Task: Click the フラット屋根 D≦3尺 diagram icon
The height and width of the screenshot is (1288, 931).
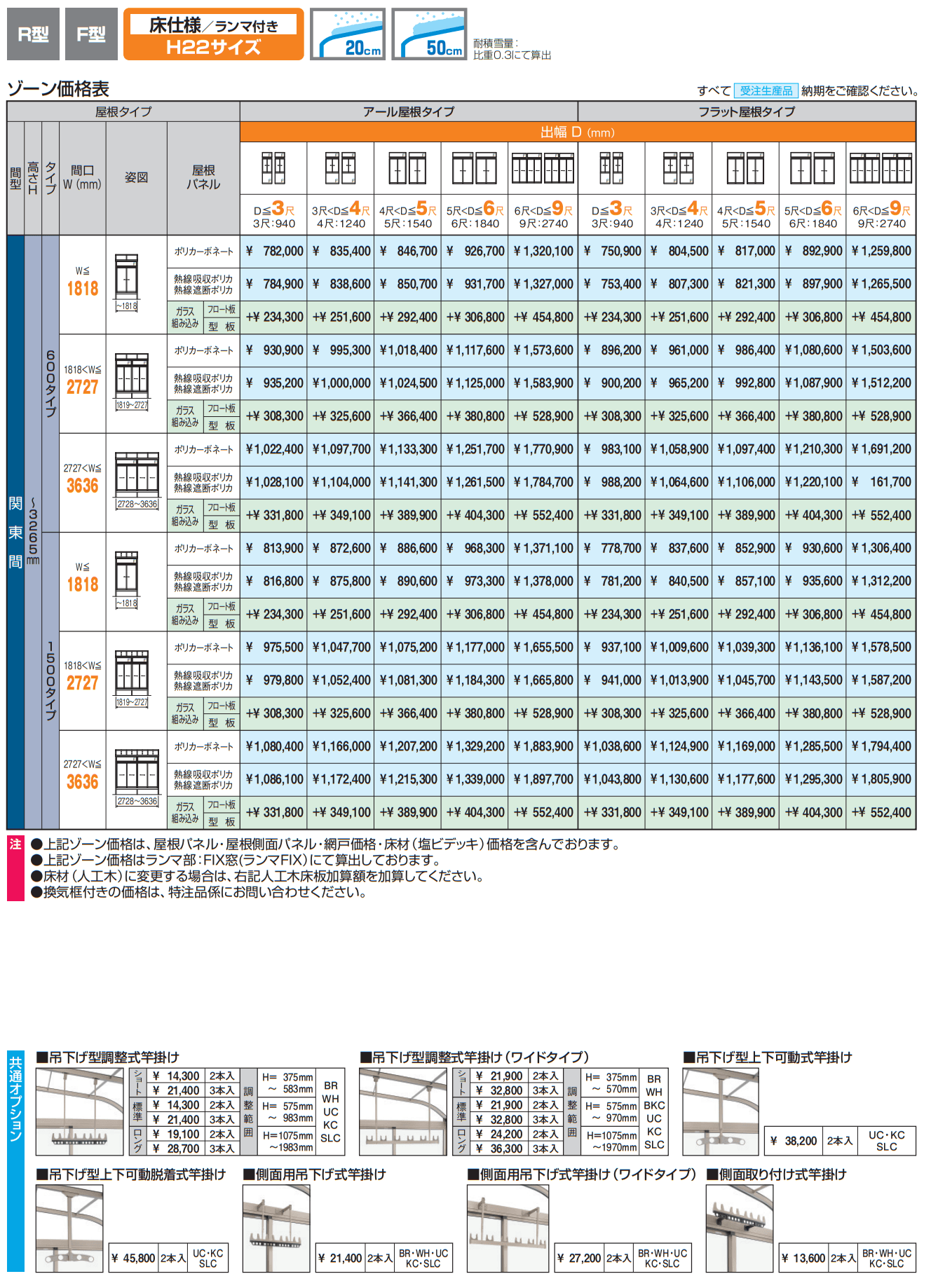Action: tap(612, 168)
